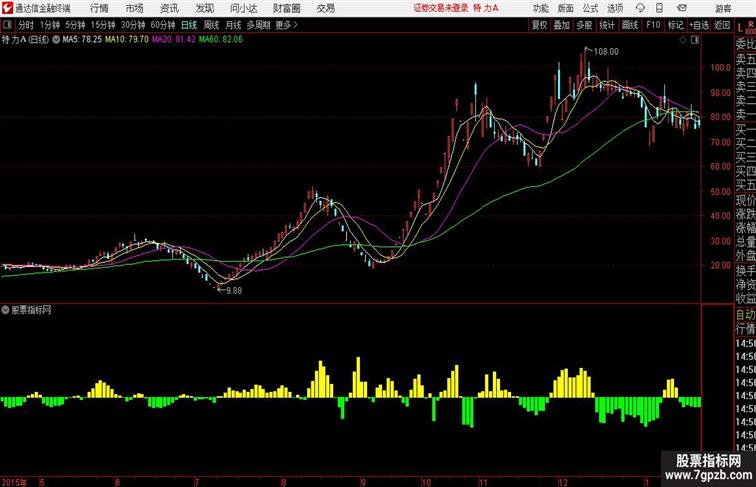Open the 发现 menu
The width and height of the screenshot is (756, 487).
click(x=204, y=8)
